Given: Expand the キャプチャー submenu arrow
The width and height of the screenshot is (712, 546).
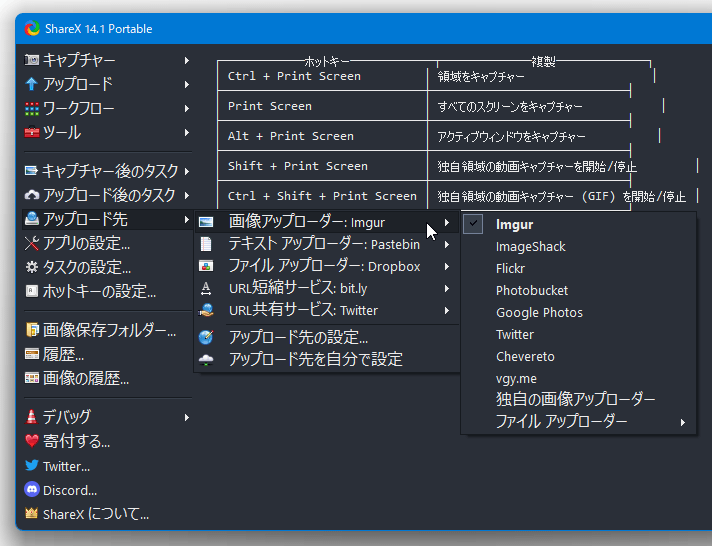Looking at the screenshot, I should [x=187, y=60].
